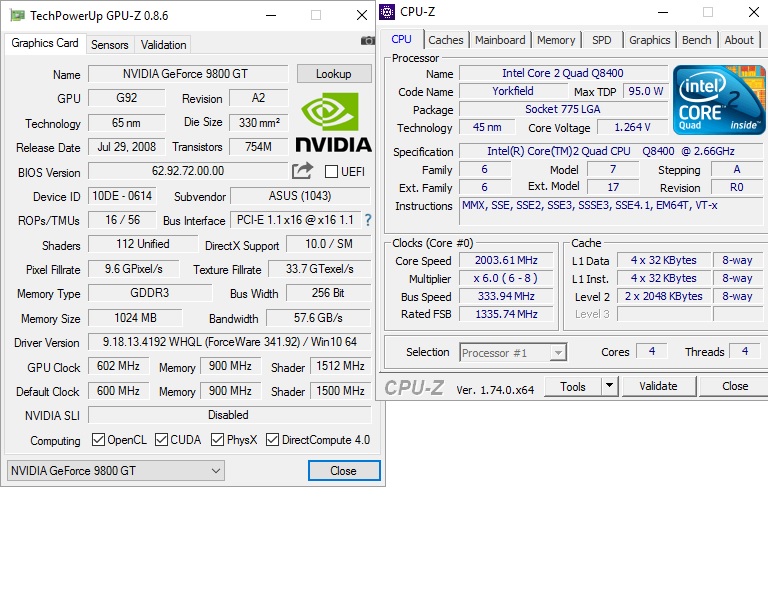The image size is (768, 614).
Task: Minimize the CPU-Z window
Action: (663, 12)
